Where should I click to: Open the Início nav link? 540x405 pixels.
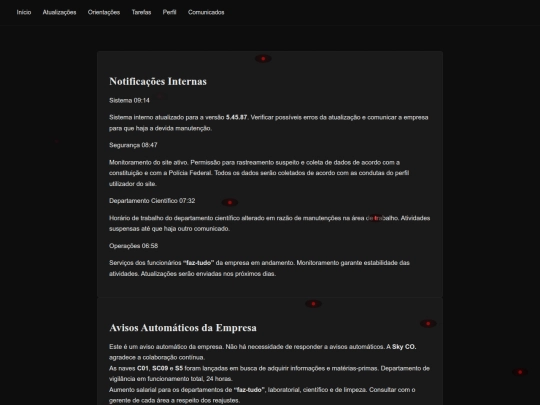tap(24, 12)
